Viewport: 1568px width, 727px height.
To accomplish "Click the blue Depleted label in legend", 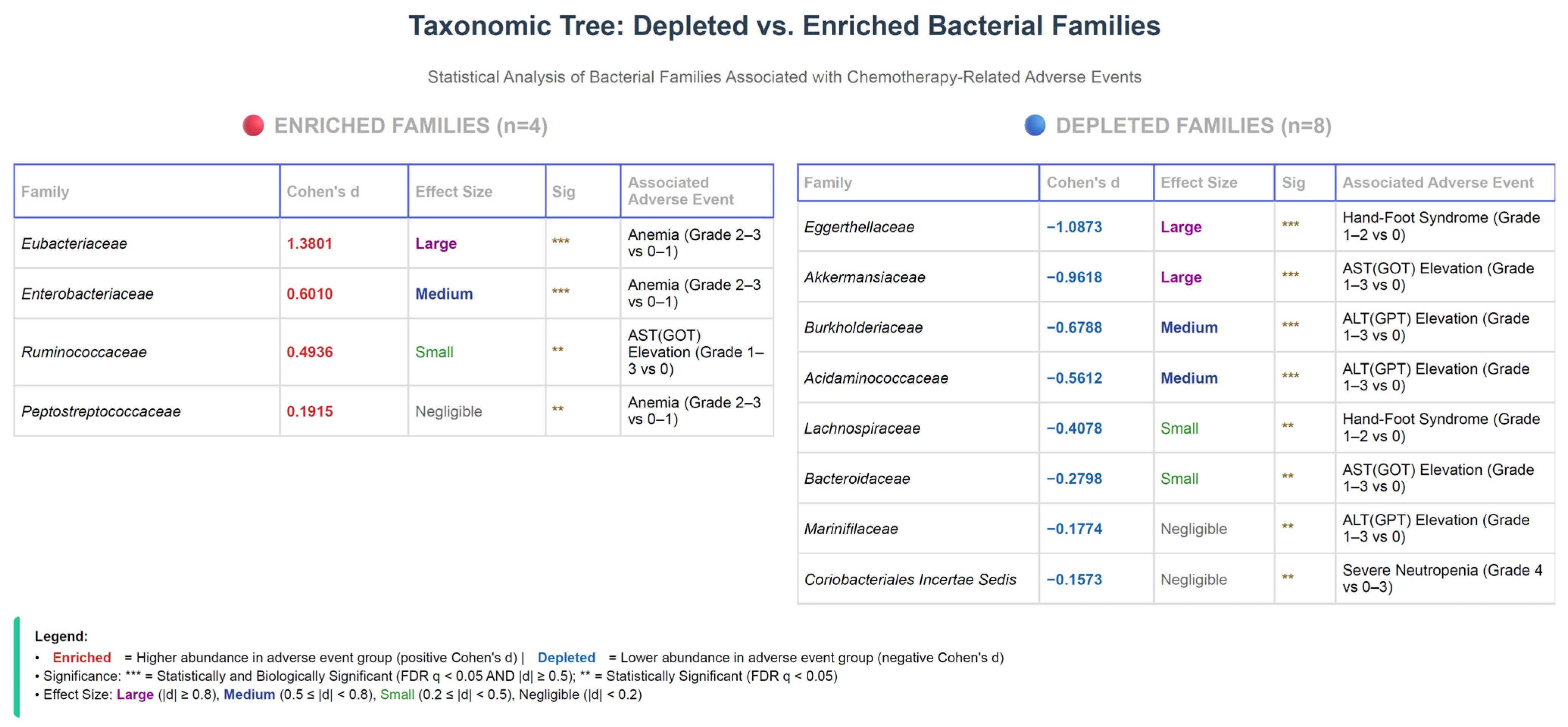I will coord(566,658).
